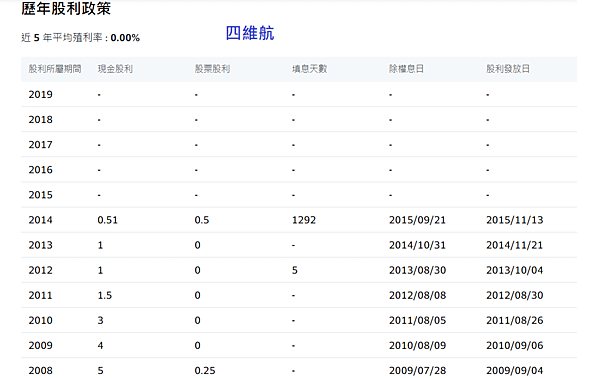Click ex-dividend date 2012/08/08
Screen dimensions: 600x378
[x=417, y=295]
